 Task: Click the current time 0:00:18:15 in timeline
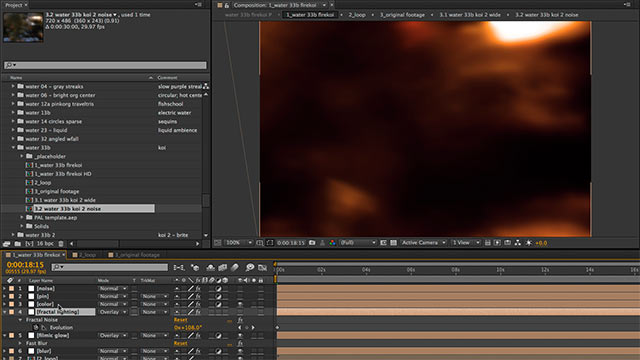pyautogui.click(x=25, y=265)
